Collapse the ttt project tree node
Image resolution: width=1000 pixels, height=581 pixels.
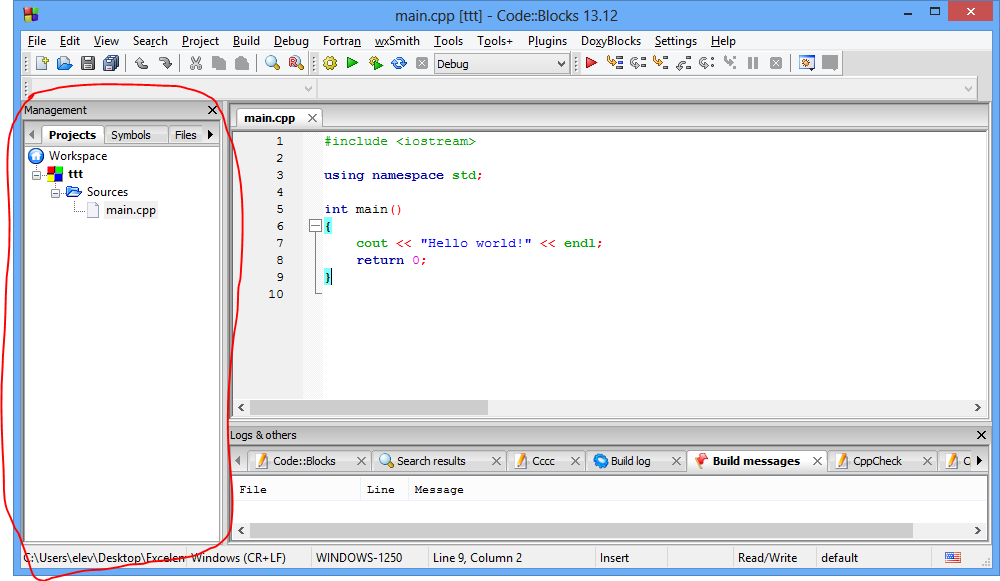click(36, 175)
